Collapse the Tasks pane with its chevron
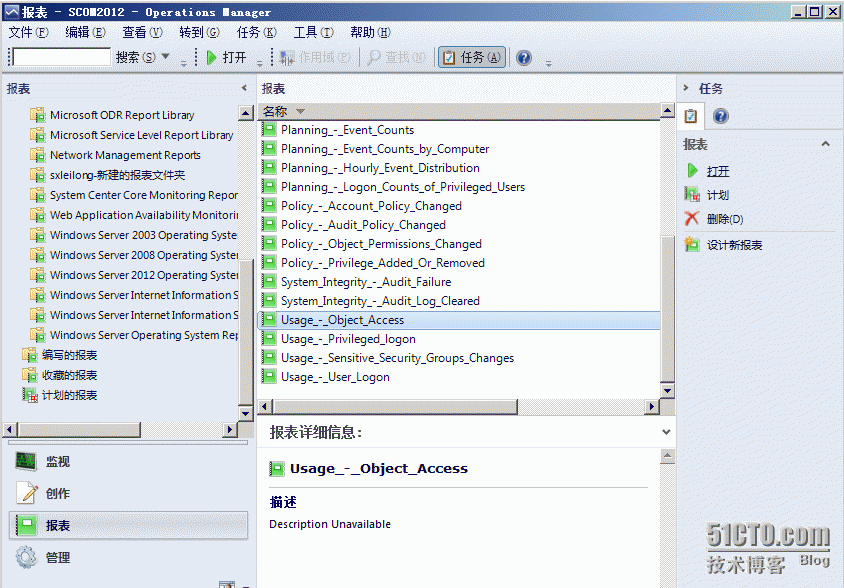Screen dimensions: 844x588 click(x=686, y=88)
